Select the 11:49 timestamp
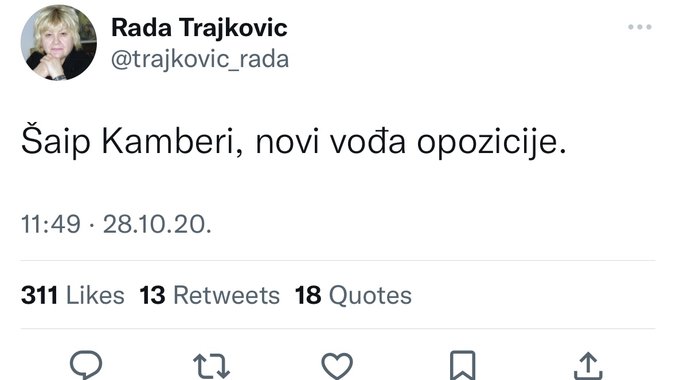676x380 pixels. 50,225
